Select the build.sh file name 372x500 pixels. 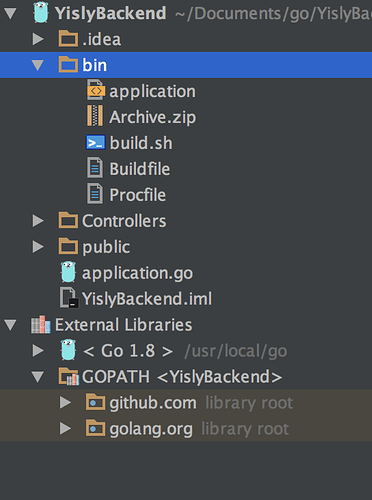[x=141, y=143]
